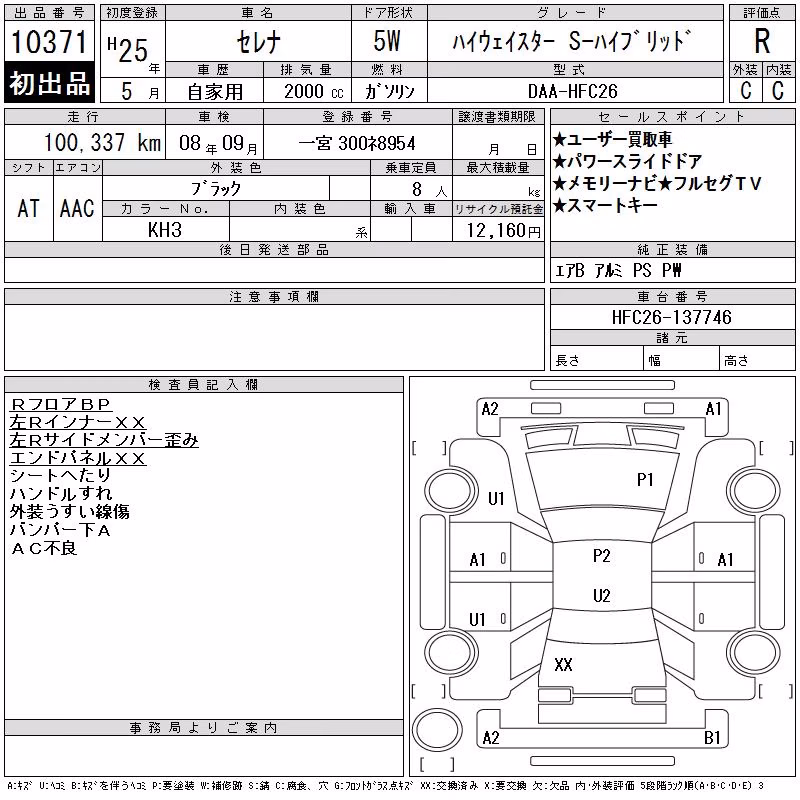Image resolution: width=800 pixels, height=800 pixels.
Task: Select the color number KH3 field
Action: [x=165, y=230]
